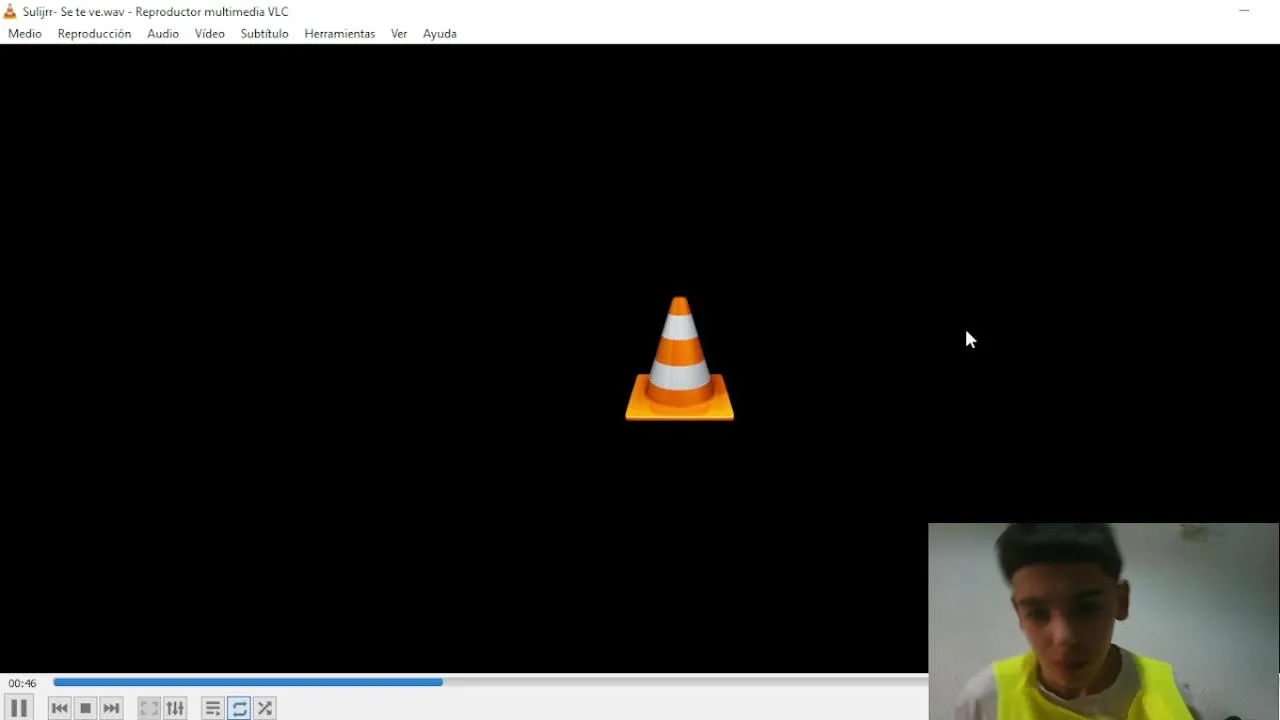Stop playback with the stop button
Viewport: 1280px width, 720px height.
tap(86, 708)
